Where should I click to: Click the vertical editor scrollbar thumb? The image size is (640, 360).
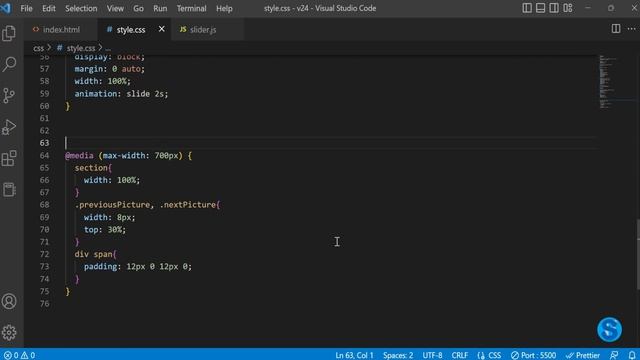(x=638, y=255)
